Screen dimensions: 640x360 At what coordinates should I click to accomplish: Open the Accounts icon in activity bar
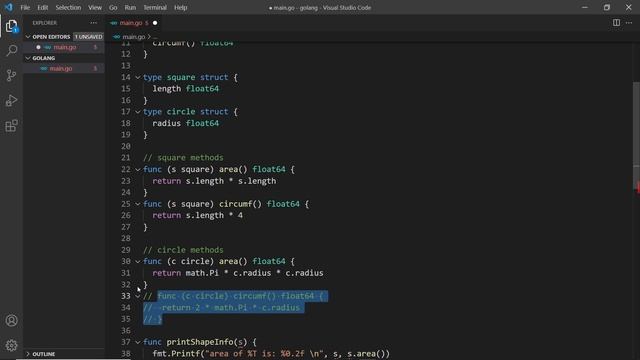point(11,320)
